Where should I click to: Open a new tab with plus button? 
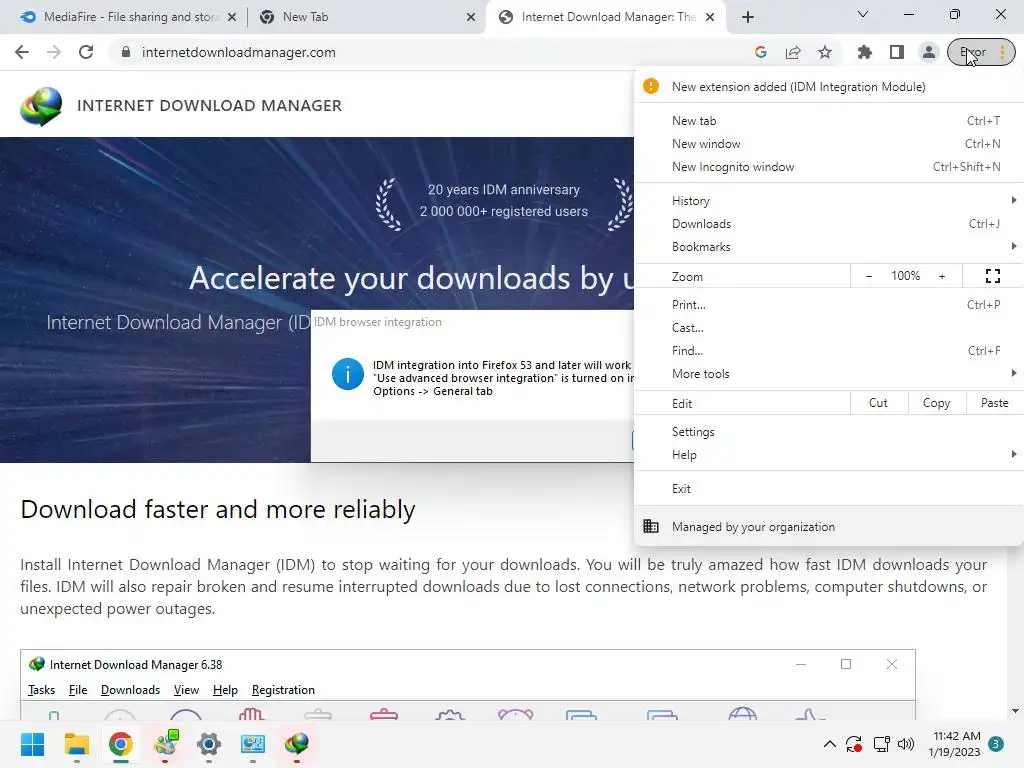[748, 17]
